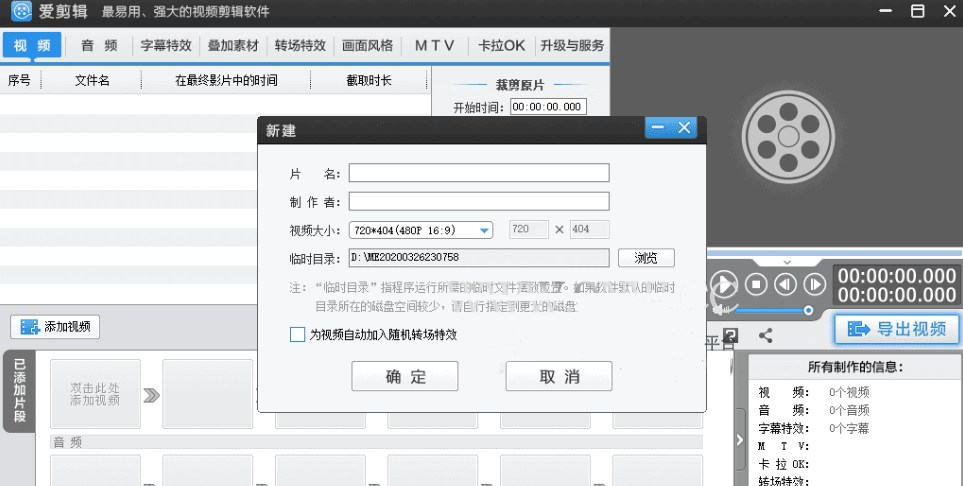This screenshot has width=963, height=486.
Task: Switch to the 音频 tab
Action: pyautogui.click(x=100, y=45)
